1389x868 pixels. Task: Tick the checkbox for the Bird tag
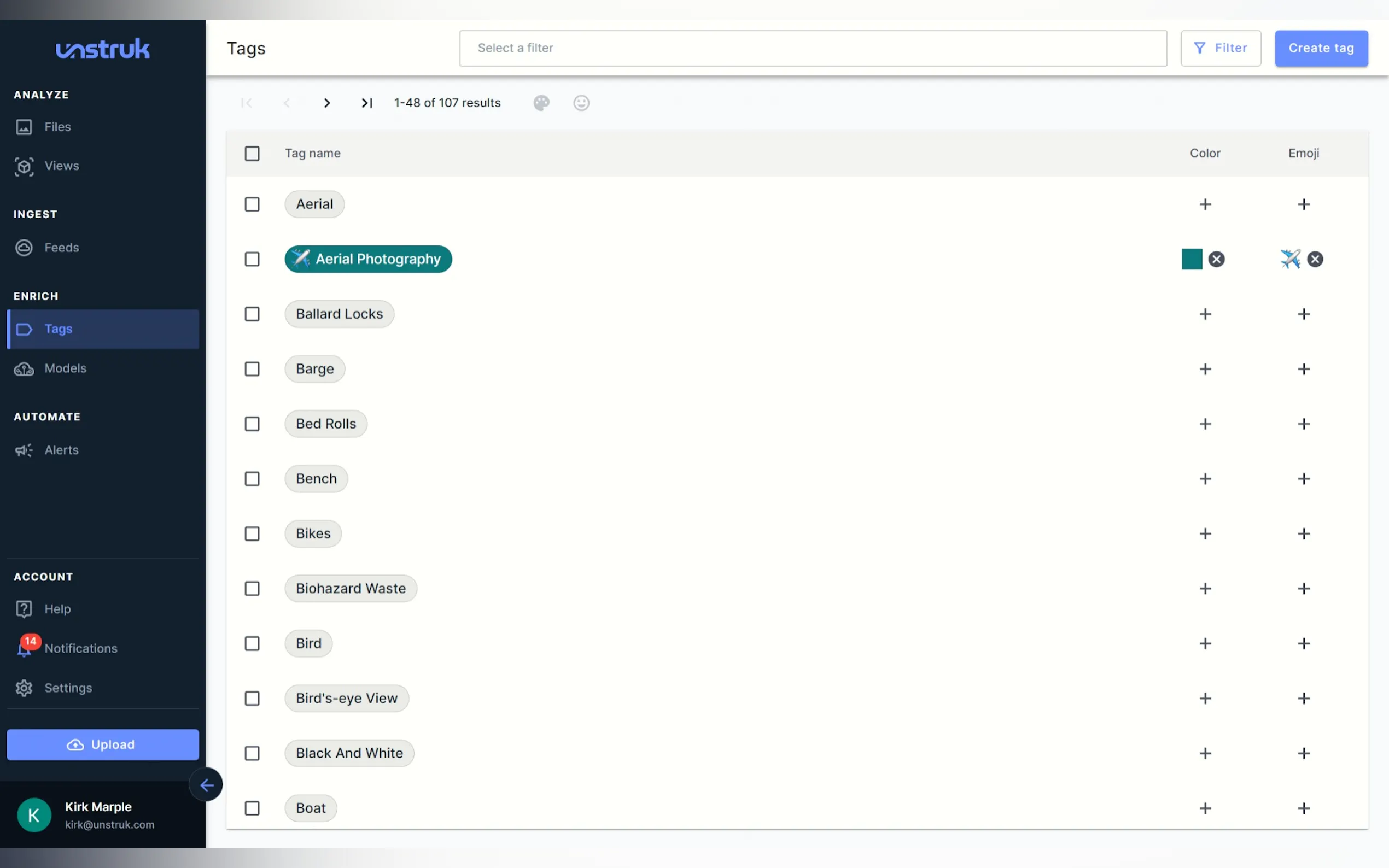pyautogui.click(x=252, y=643)
